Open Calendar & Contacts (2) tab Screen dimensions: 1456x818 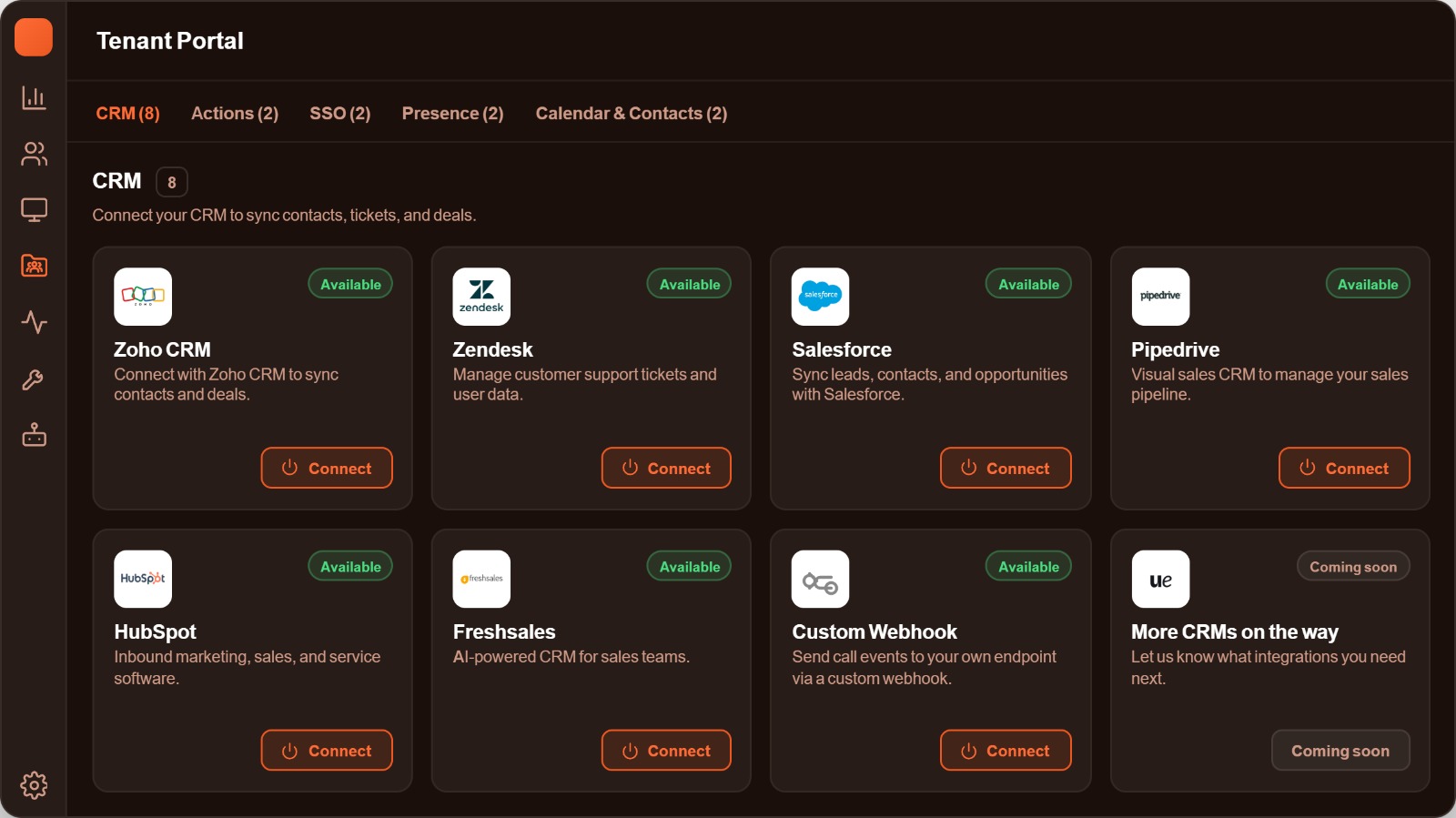click(x=632, y=114)
